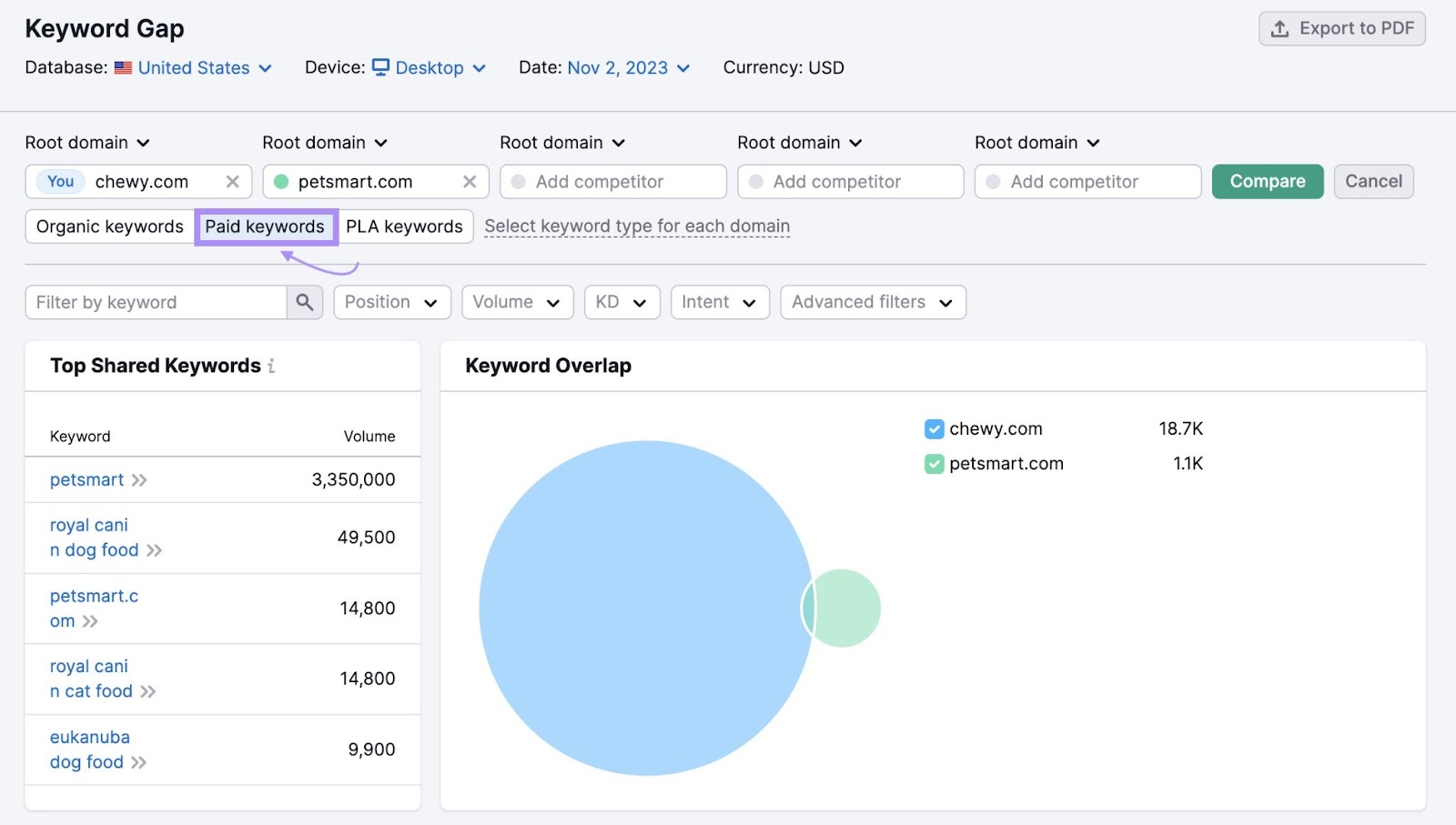Remove petsmart.com with its X icon
1456x825 pixels.
tap(470, 182)
